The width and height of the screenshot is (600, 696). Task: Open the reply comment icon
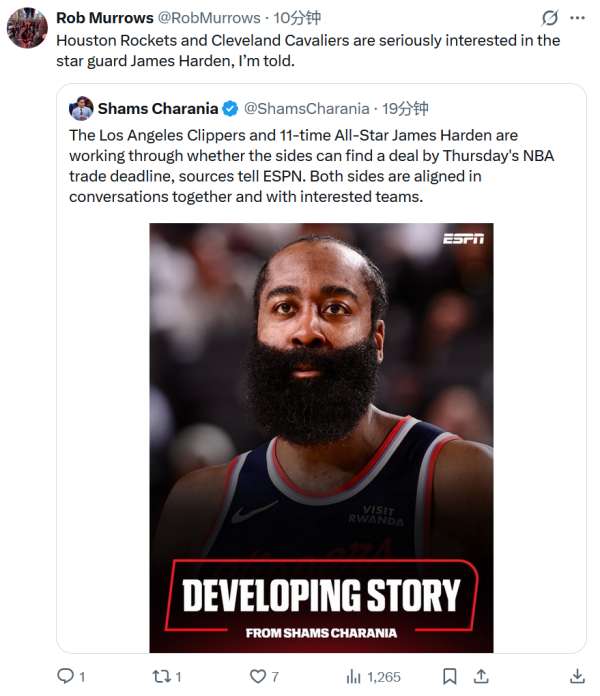pos(66,676)
